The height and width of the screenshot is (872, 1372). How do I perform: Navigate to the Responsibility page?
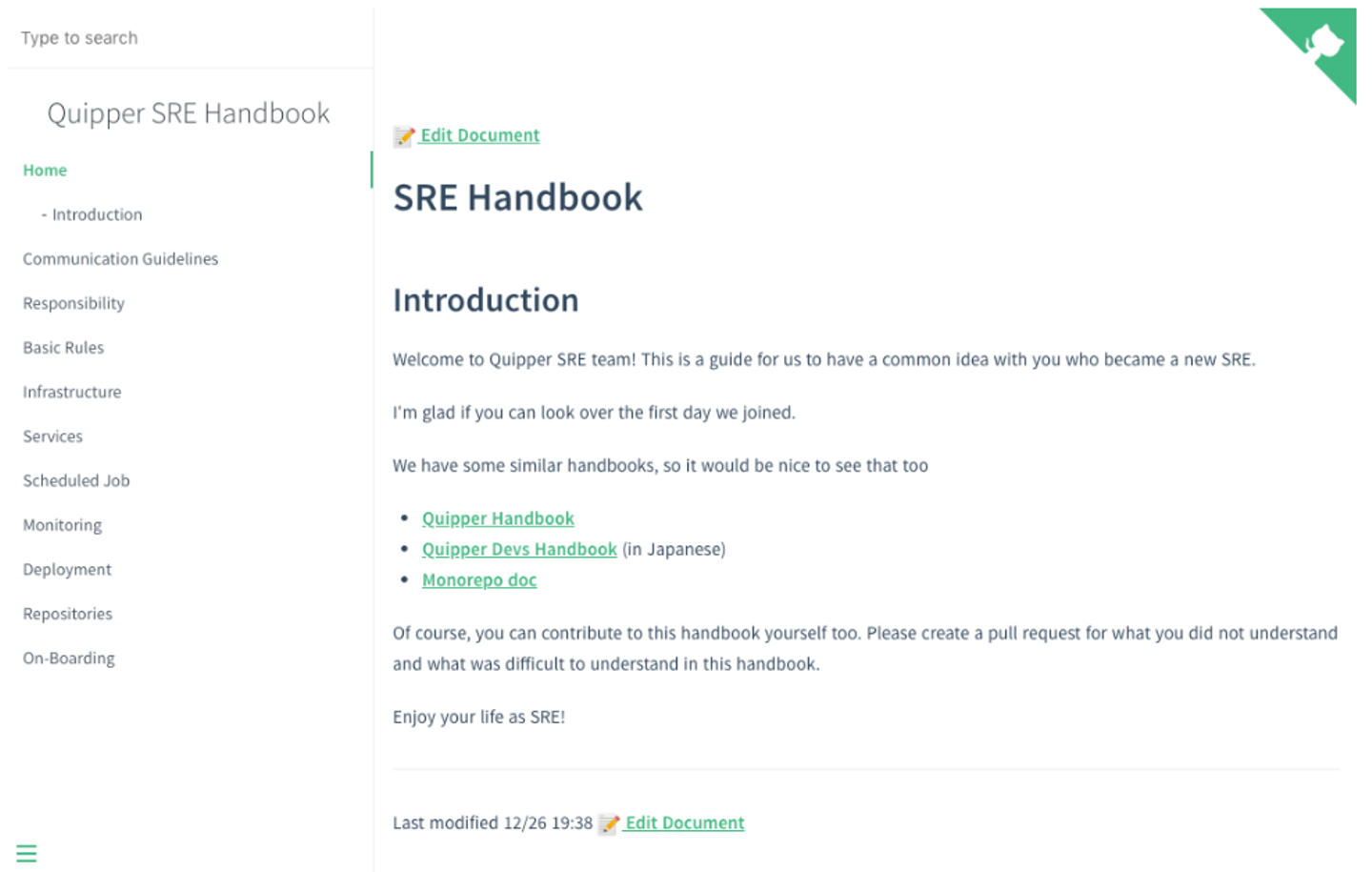[73, 303]
